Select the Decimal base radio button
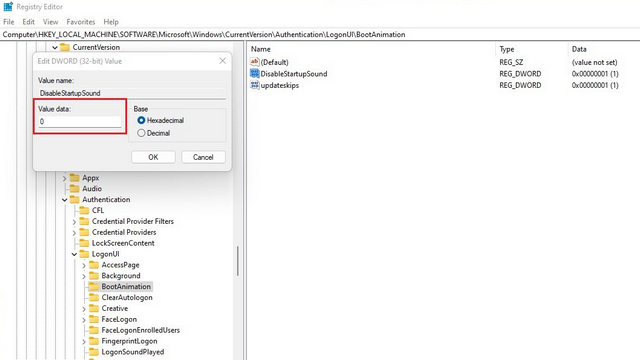The height and width of the screenshot is (360, 640). [141, 133]
